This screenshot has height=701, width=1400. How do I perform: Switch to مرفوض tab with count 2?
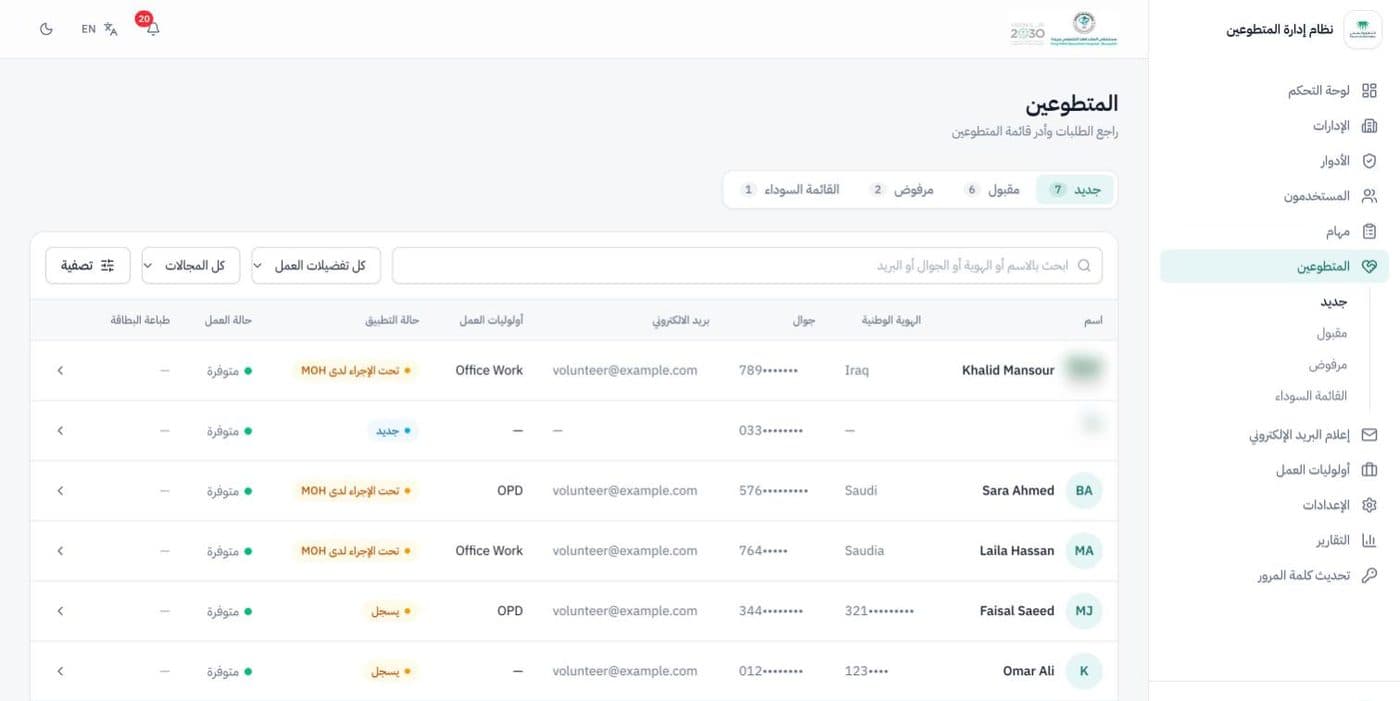click(x=902, y=189)
